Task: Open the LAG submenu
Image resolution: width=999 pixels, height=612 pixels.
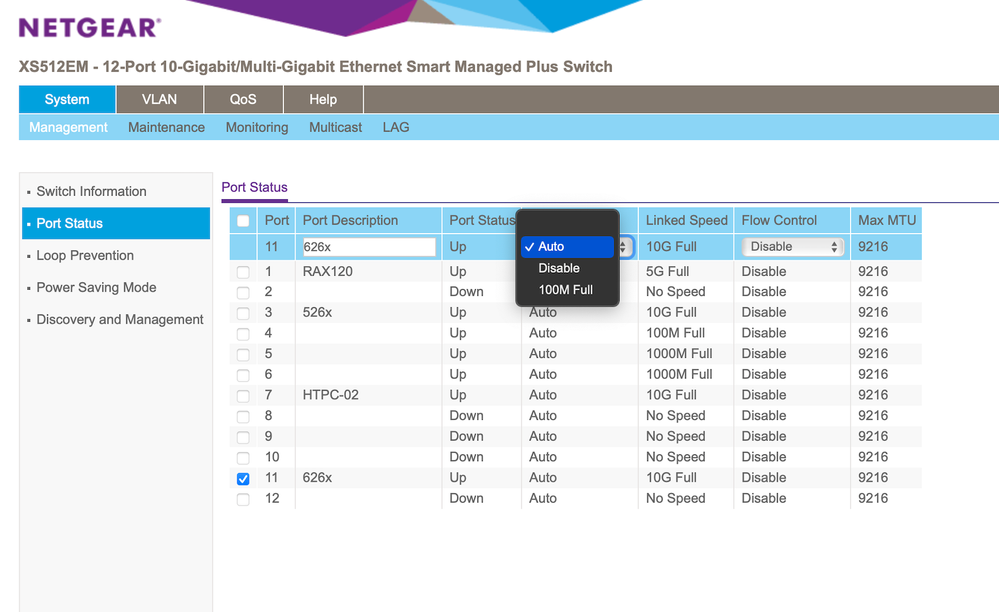Action: click(396, 127)
